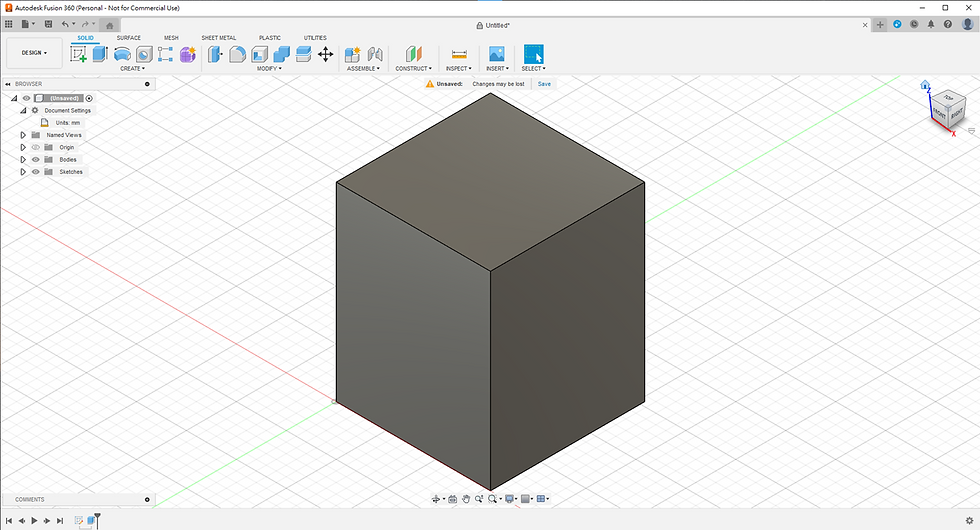The image size is (980, 530).
Task: Expand the Bodies folder
Action: 23,159
